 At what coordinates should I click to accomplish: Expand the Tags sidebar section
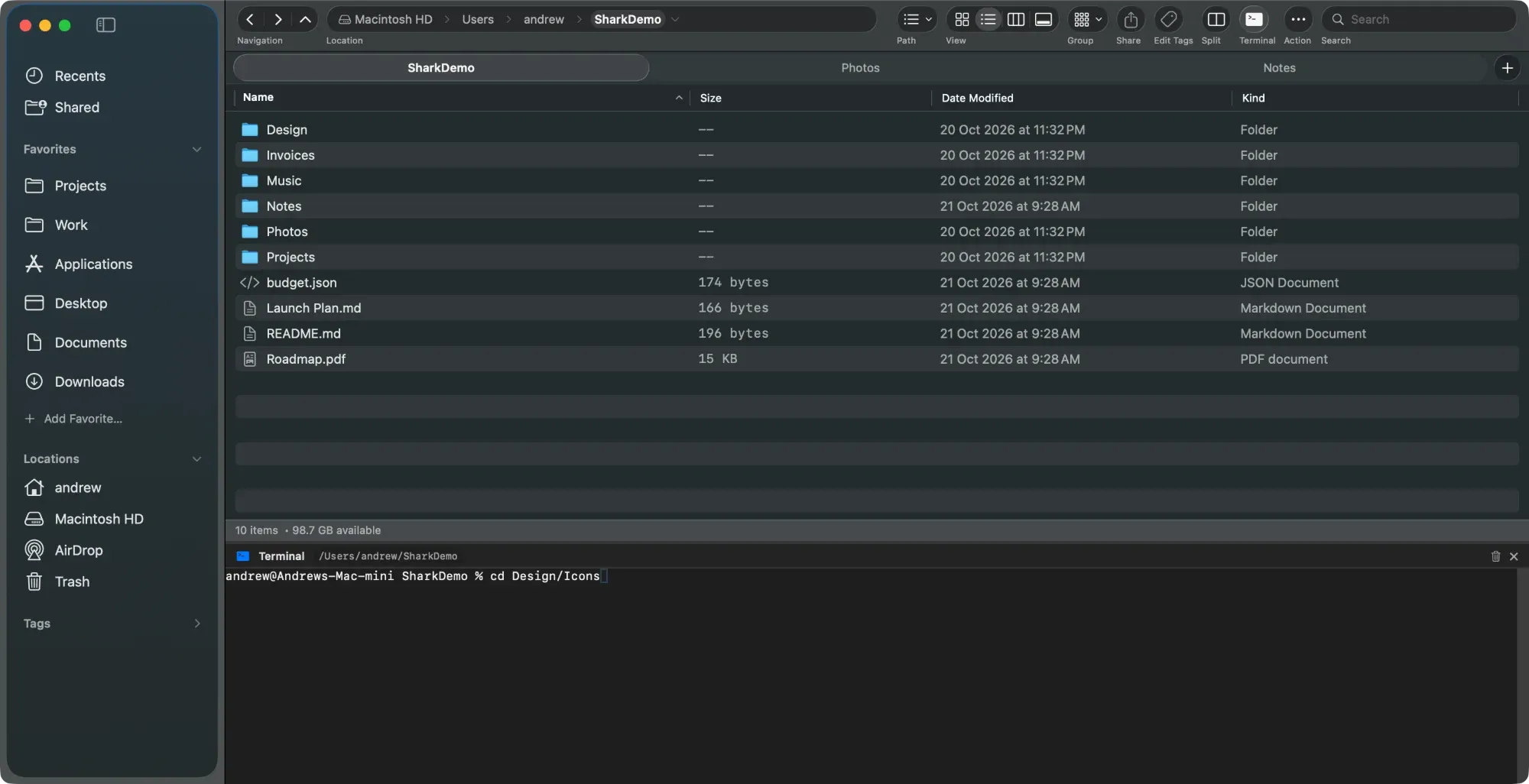pos(196,624)
